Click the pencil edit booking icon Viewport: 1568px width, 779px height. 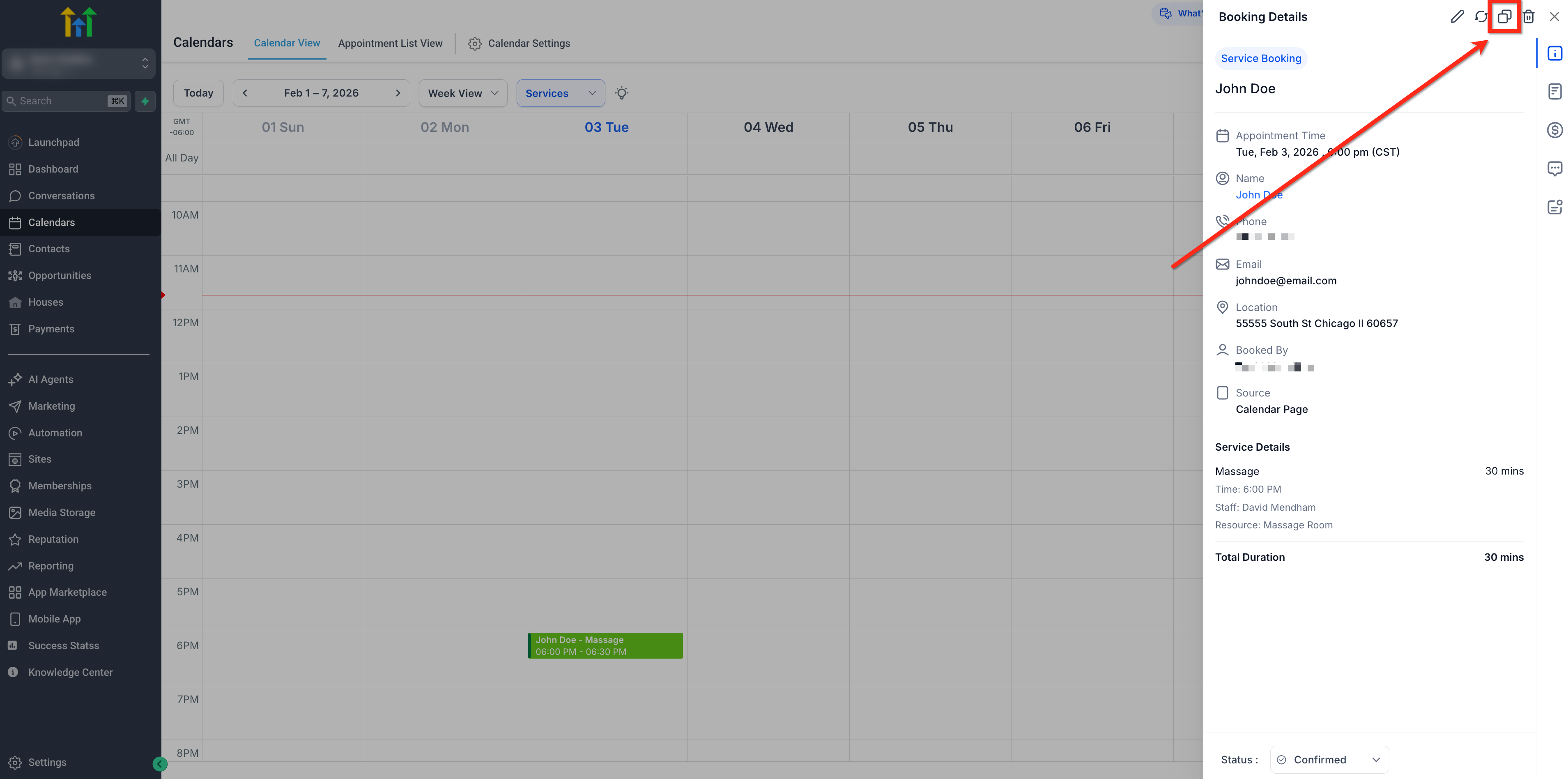(1457, 16)
